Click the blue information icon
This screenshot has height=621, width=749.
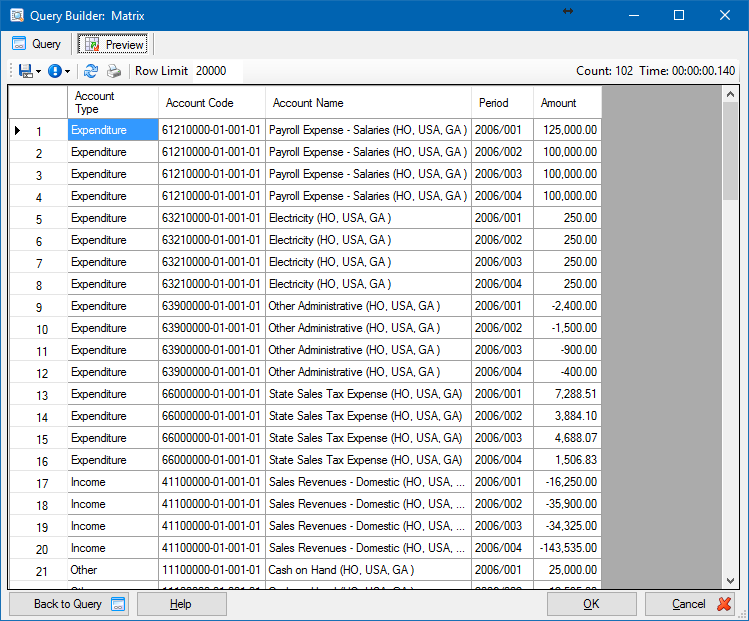54,71
